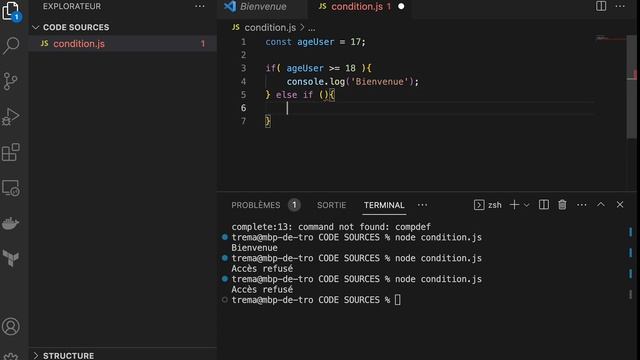Screen dimensions: 640x360
Task: Kill the terminal with trash icon
Action: 562,204
